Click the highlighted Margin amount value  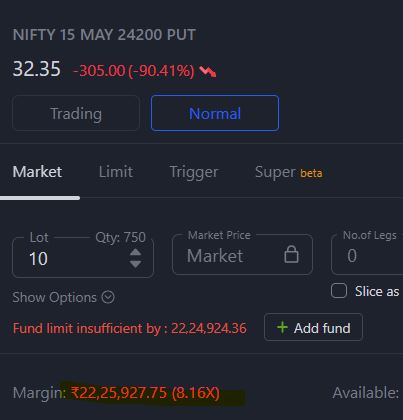click(x=145, y=393)
